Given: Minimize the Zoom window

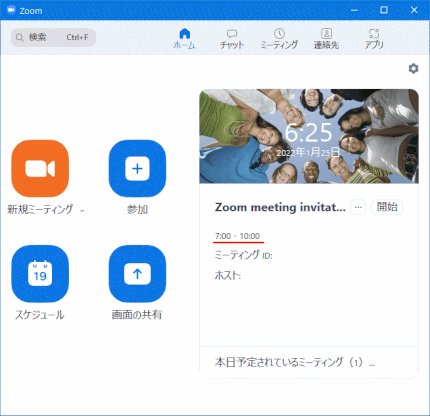Looking at the screenshot, I should click(x=354, y=10).
